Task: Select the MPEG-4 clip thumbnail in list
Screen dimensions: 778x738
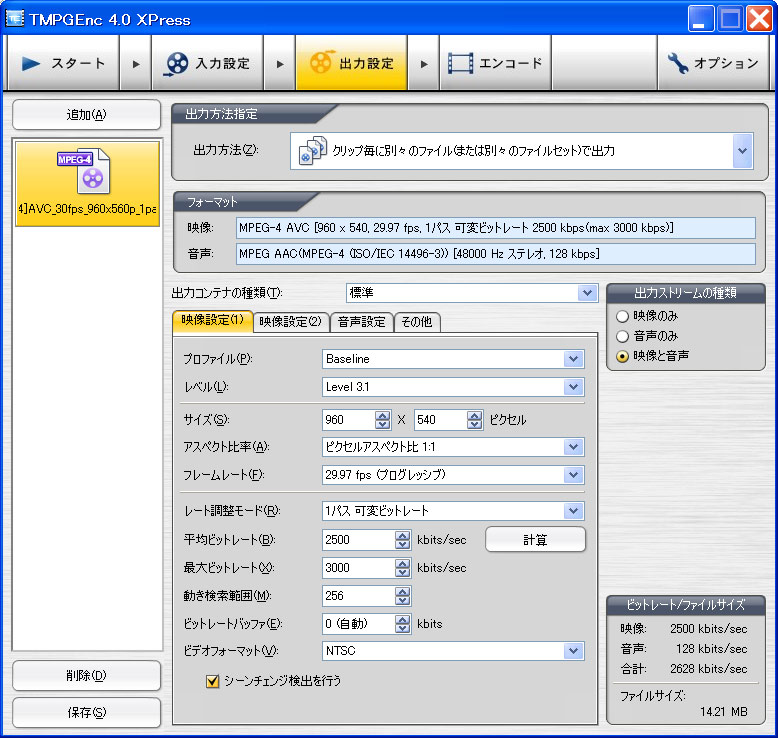Action: [x=87, y=184]
